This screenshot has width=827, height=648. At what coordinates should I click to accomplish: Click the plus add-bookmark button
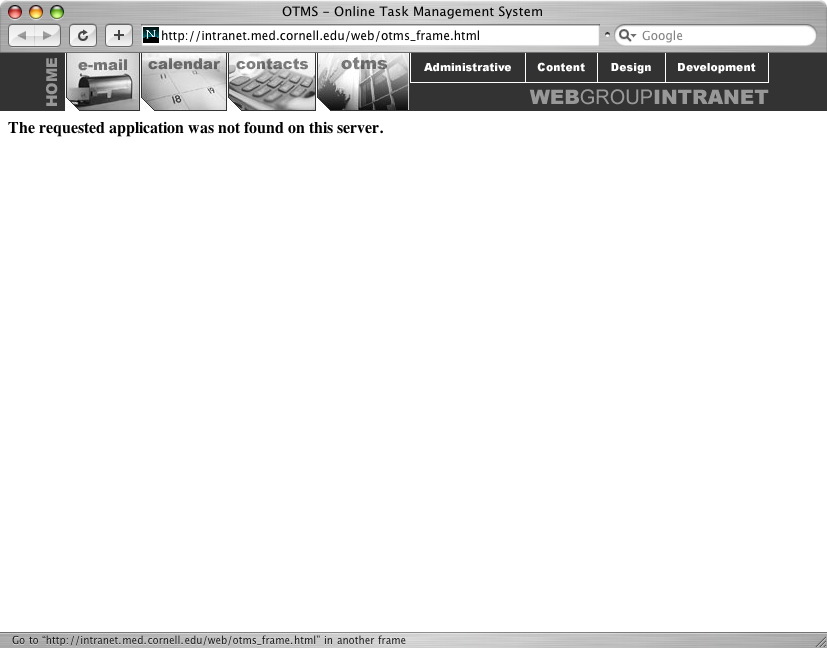coord(118,35)
